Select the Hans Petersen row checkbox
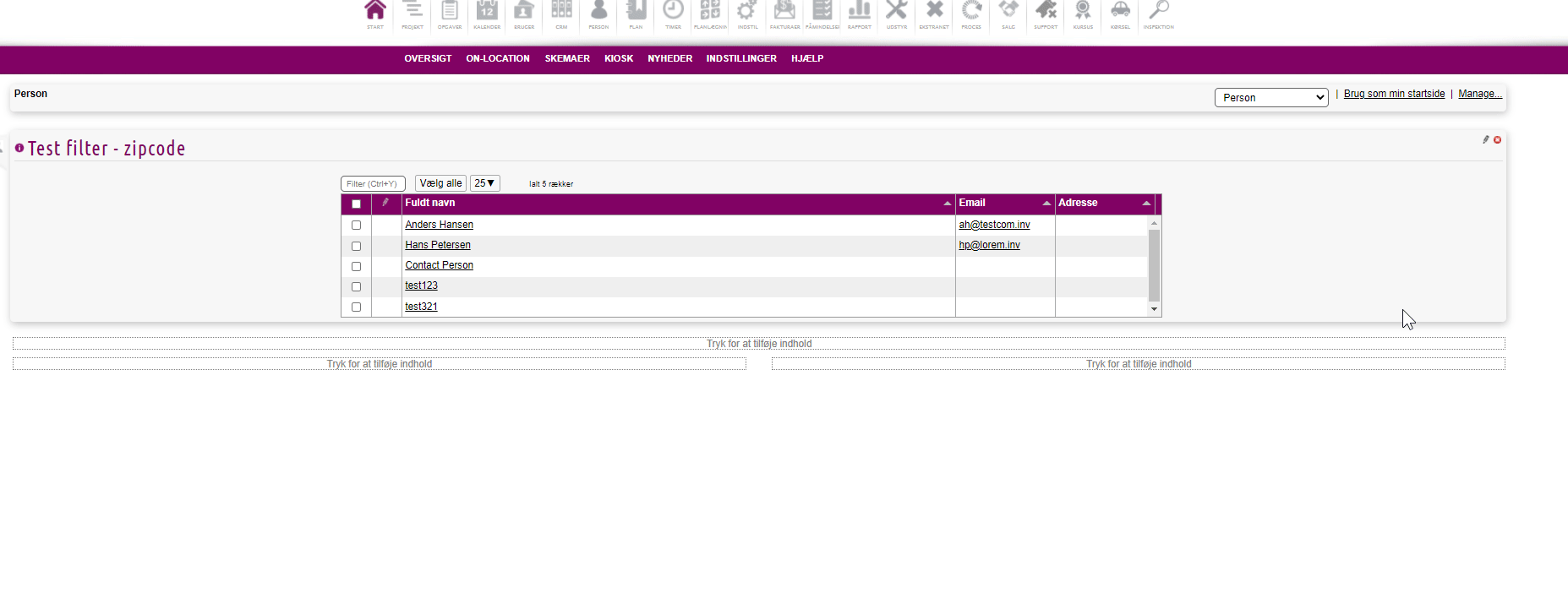Viewport: 1568px width, 609px height. [x=356, y=246]
